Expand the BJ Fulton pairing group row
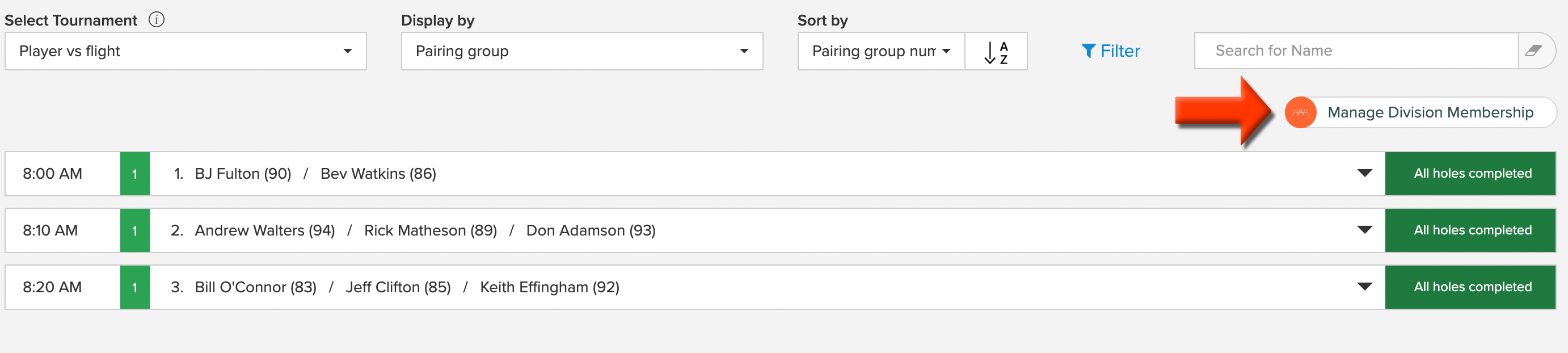Image resolution: width=1568 pixels, height=353 pixels. coord(1365,174)
